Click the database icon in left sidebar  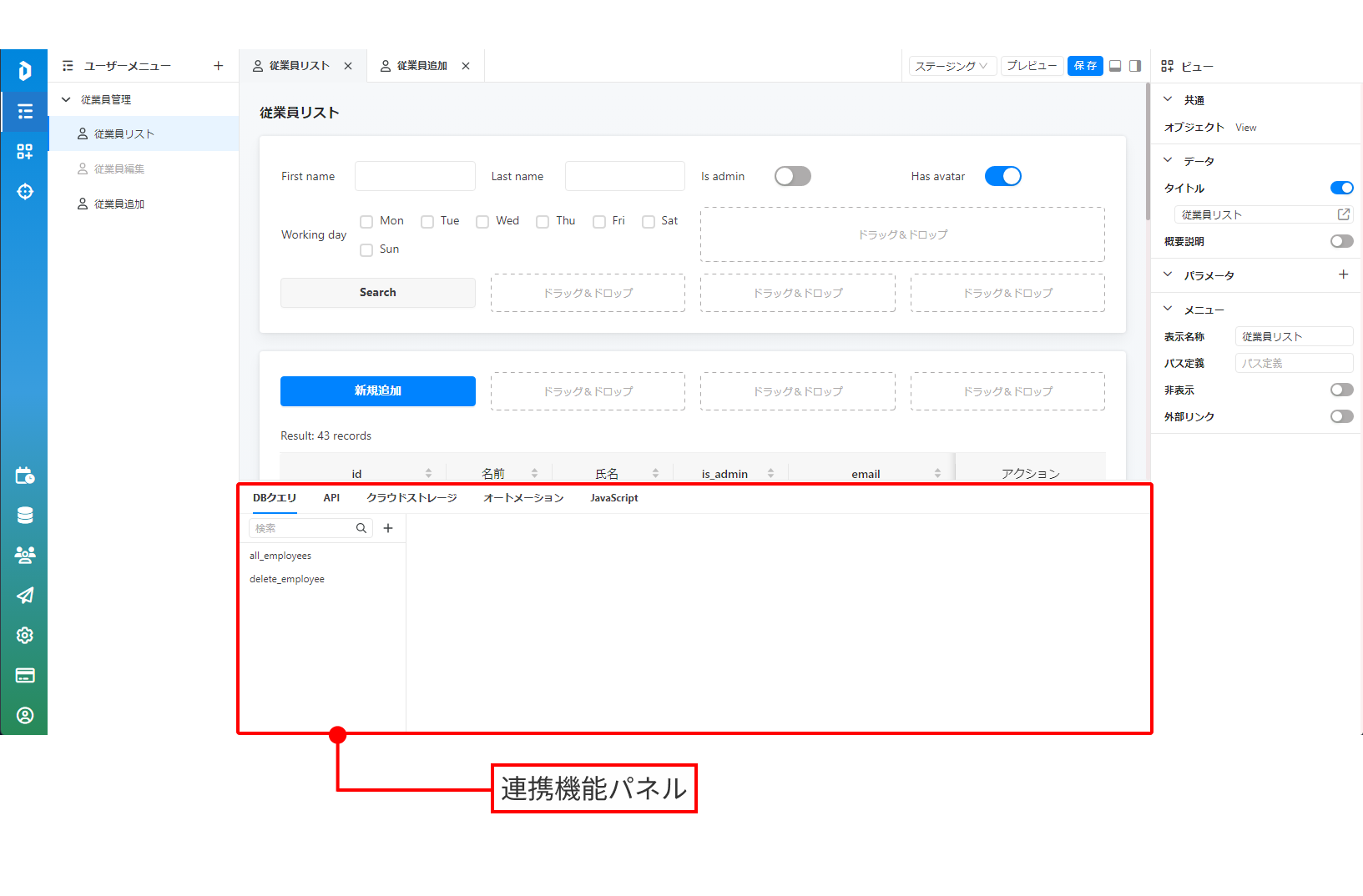pos(25,516)
